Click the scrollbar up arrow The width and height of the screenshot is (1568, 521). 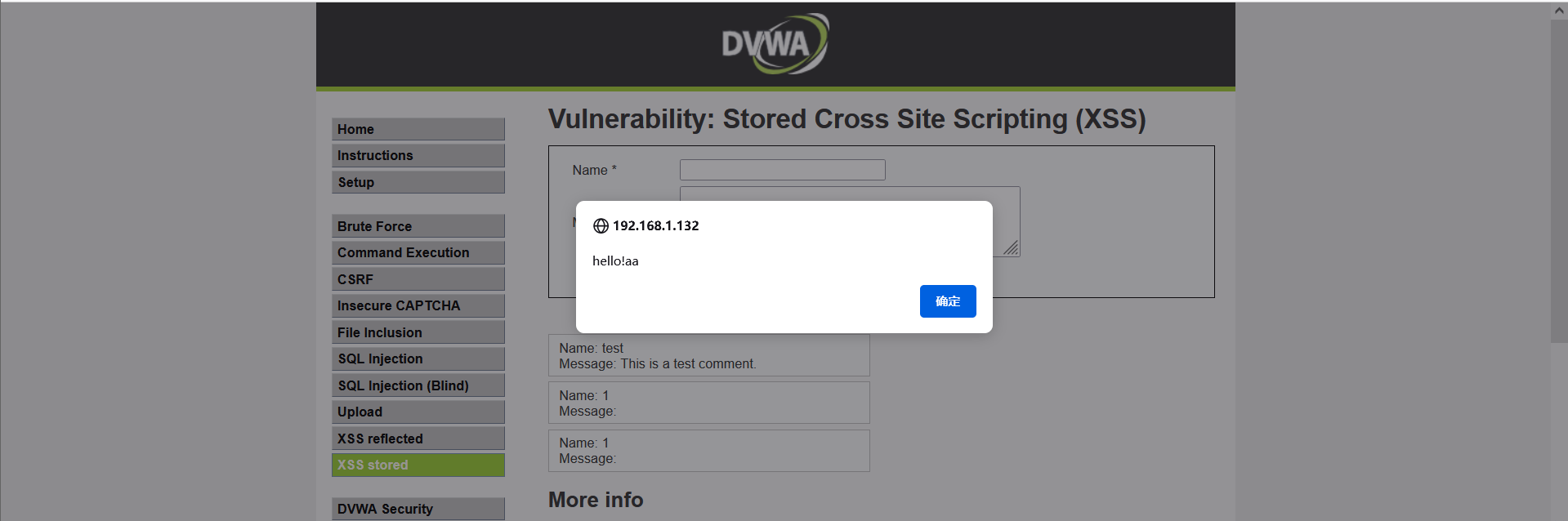[1559, 11]
